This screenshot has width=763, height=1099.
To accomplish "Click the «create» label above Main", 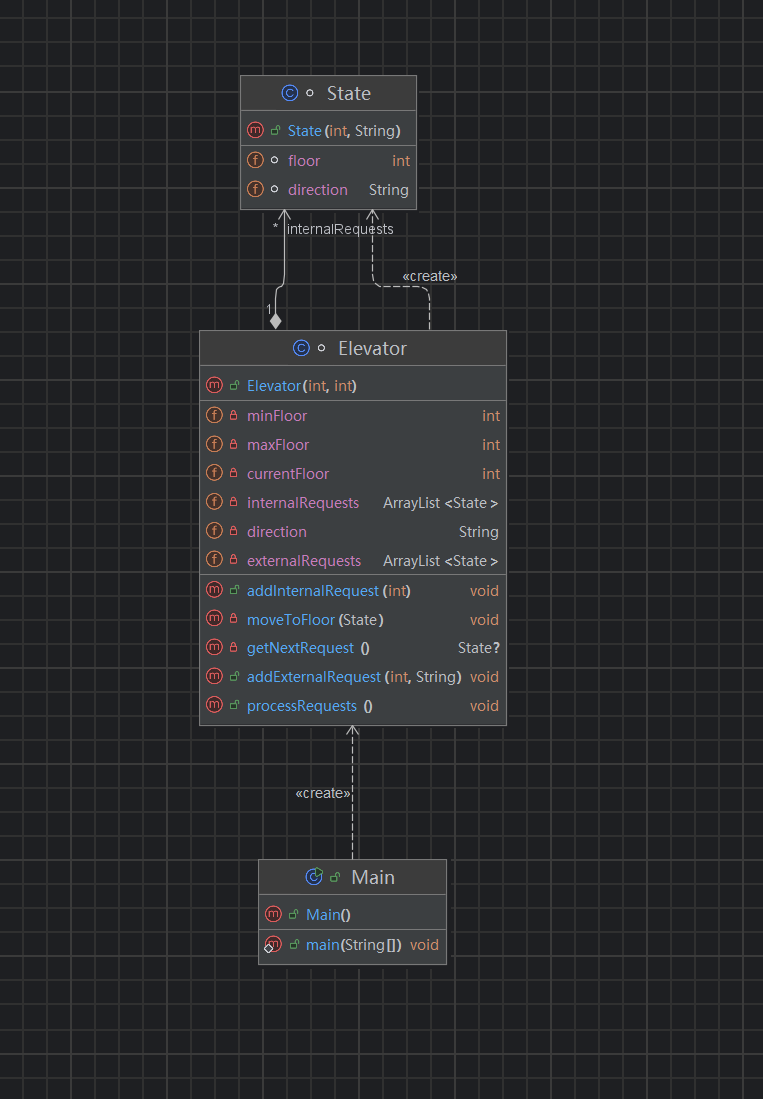I will [x=322, y=793].
